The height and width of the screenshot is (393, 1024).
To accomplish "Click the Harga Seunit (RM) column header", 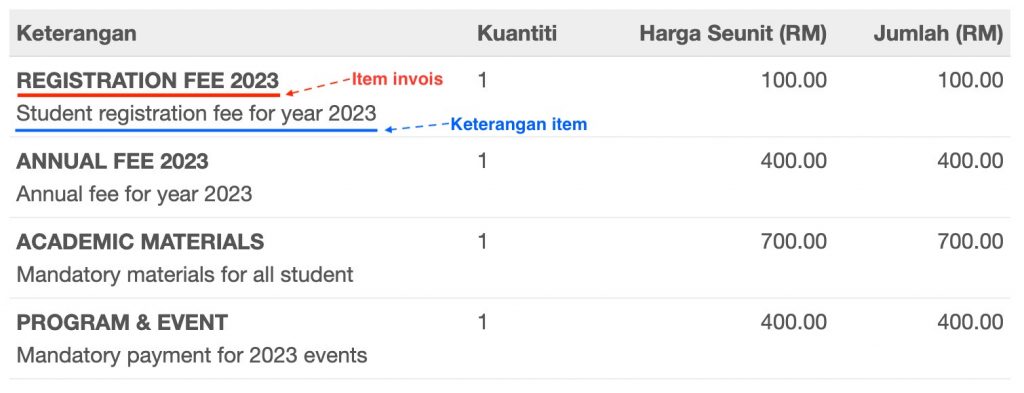I will pos(733,33).
